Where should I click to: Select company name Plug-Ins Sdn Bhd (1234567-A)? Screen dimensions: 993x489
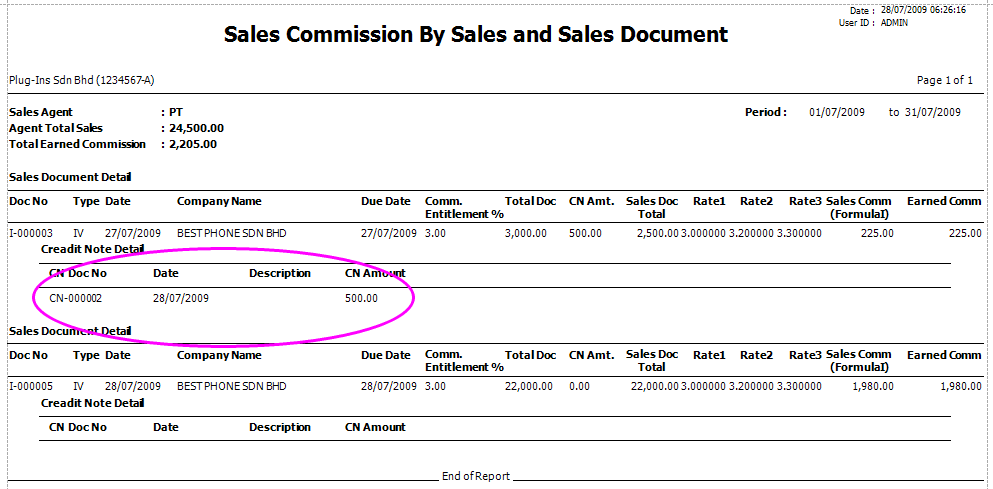pos(82,80)
